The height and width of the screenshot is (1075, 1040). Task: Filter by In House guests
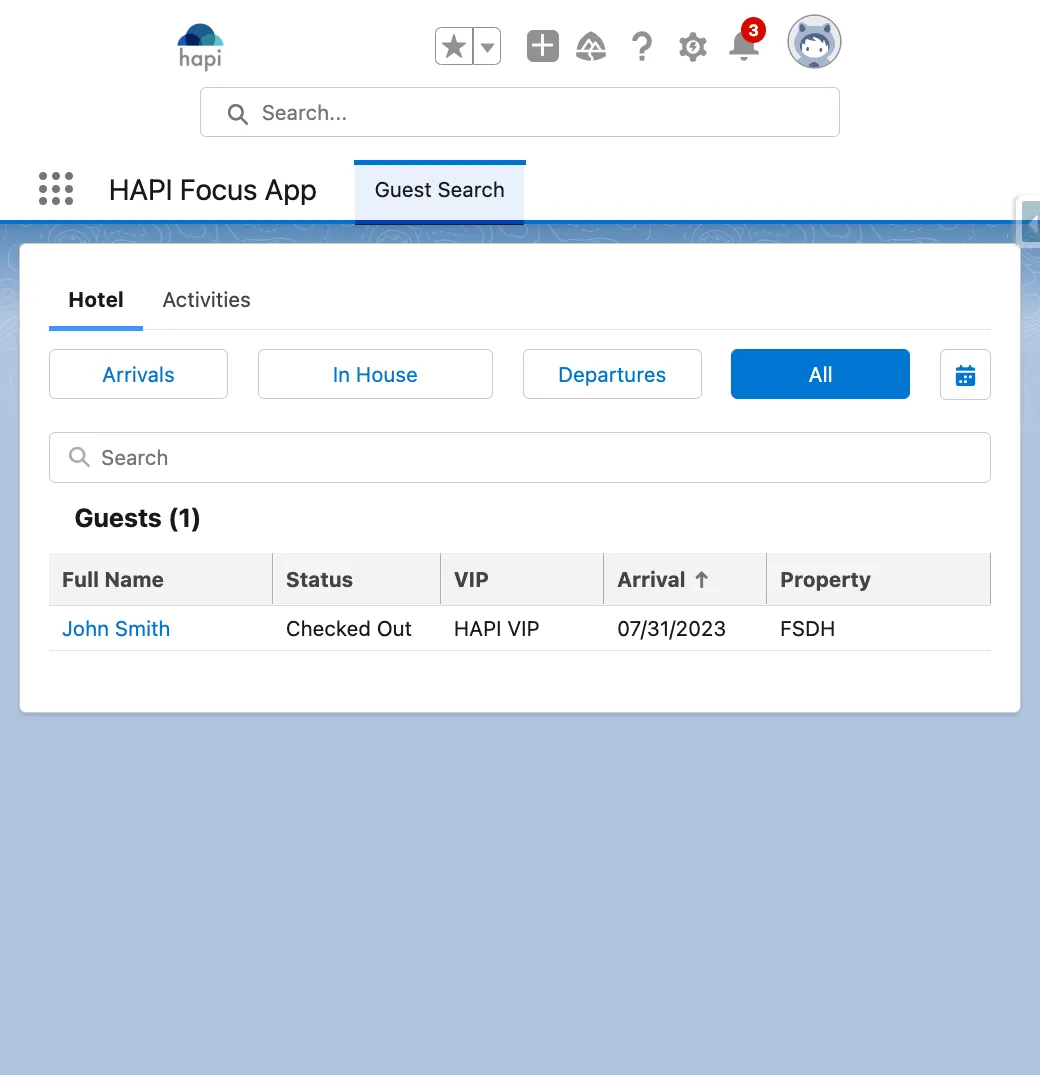click(x=375, y=374)
